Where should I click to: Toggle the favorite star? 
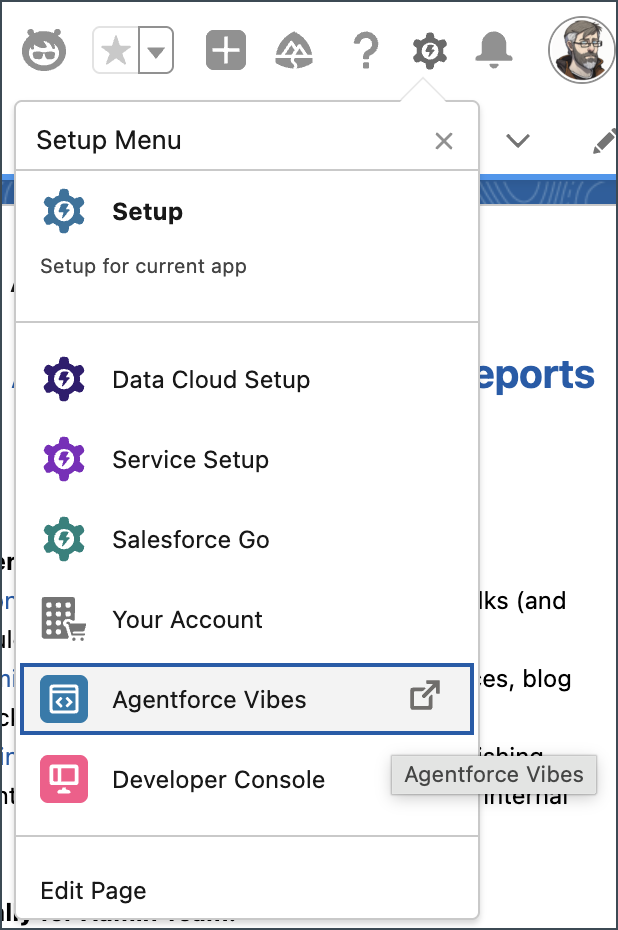click(114, 50)
